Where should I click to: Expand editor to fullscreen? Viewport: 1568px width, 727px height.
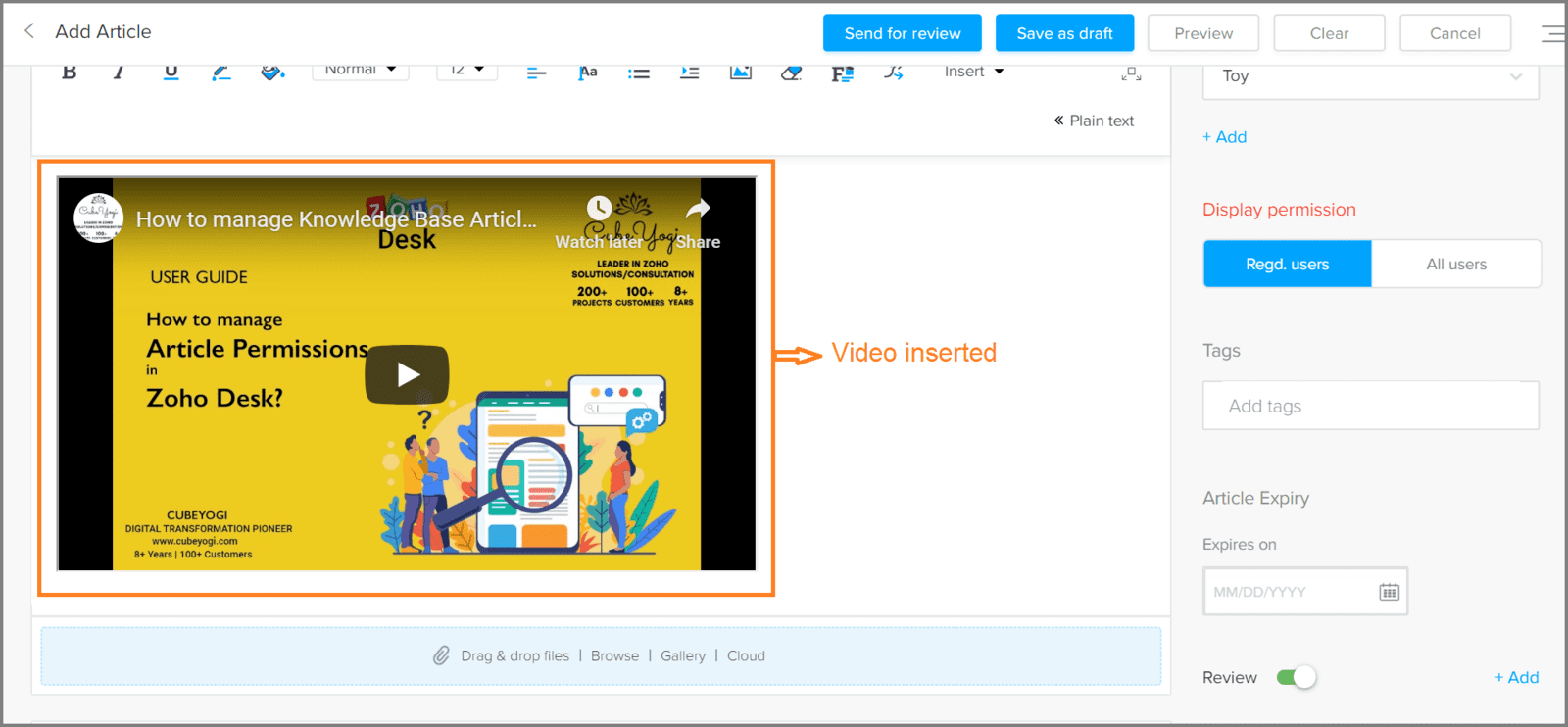pyautogui.click(x=1131, y=73)
